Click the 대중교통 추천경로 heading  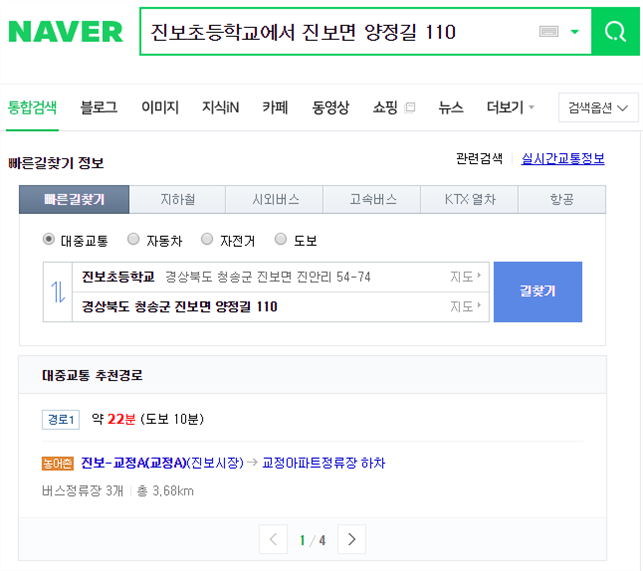point(92,375)
